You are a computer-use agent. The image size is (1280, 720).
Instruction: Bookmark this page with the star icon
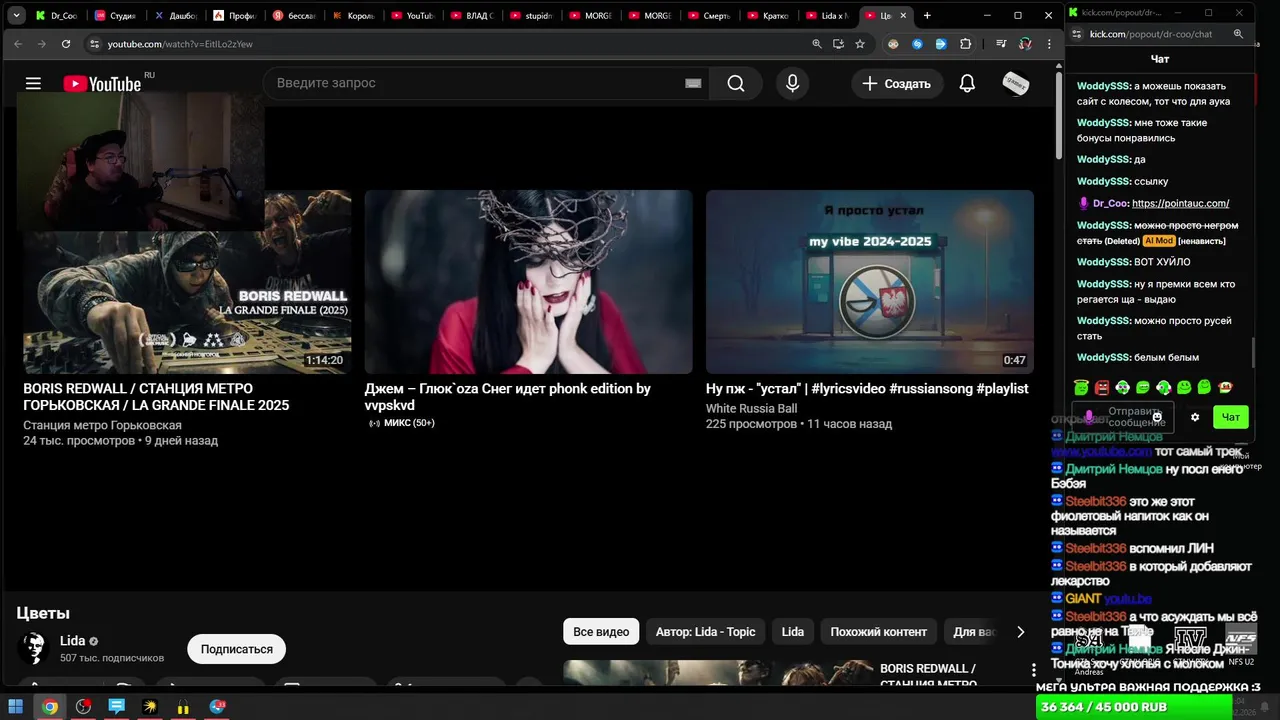coord(860,44)
